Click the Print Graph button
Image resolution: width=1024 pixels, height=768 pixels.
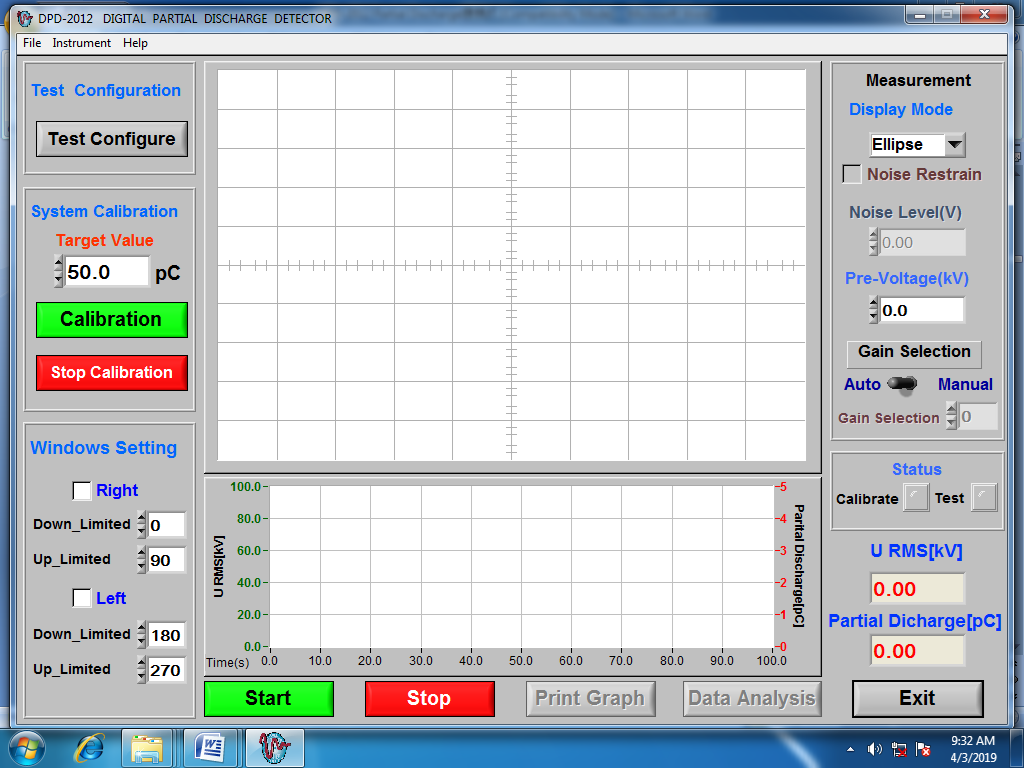coord(590,698)
